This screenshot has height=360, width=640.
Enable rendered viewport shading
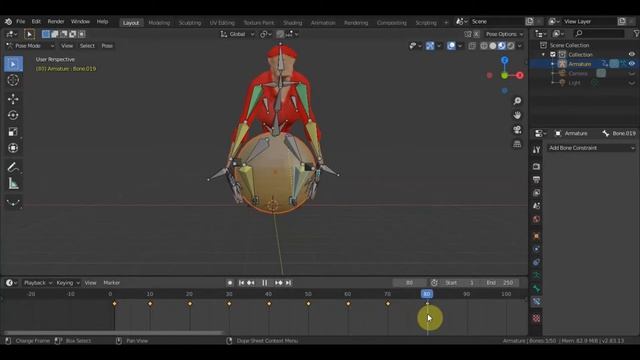click(511, 46)
